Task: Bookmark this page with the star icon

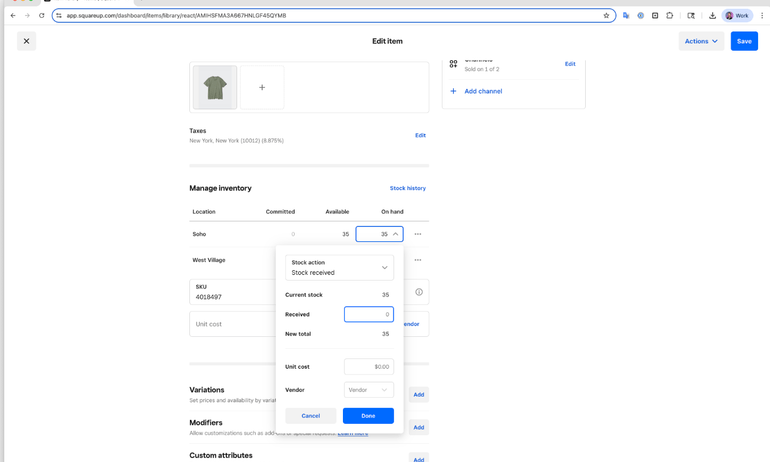Action: click(606, 16)
